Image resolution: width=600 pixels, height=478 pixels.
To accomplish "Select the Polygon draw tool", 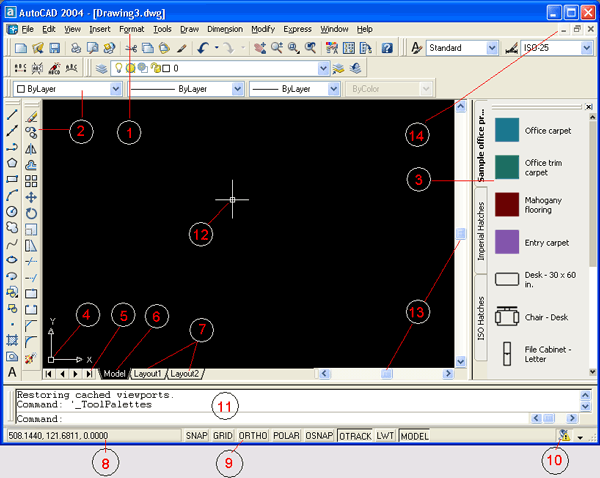I will click(12, 163).
